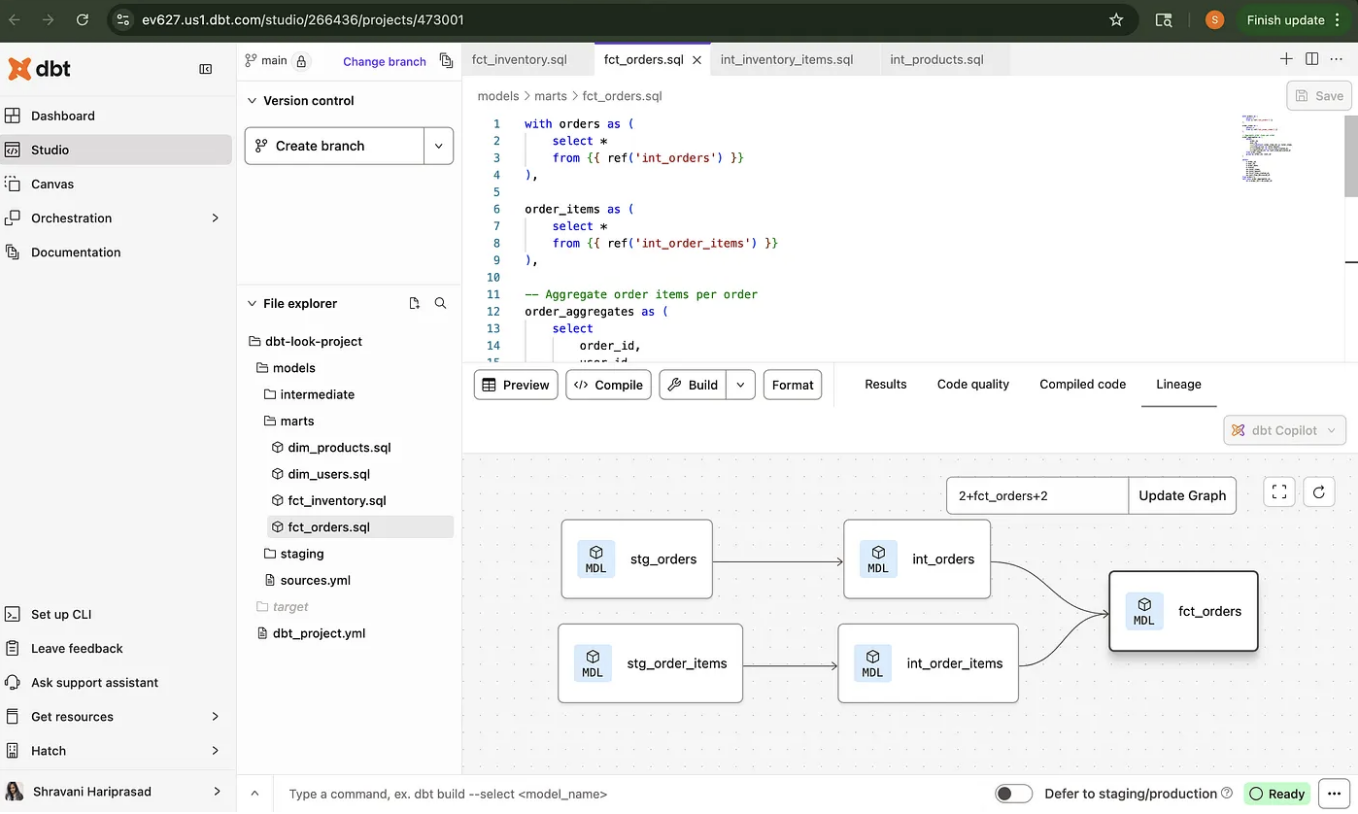Click the lineage selector input field
Screen dimensions: 1358x814
click(x=1036, y=495)
